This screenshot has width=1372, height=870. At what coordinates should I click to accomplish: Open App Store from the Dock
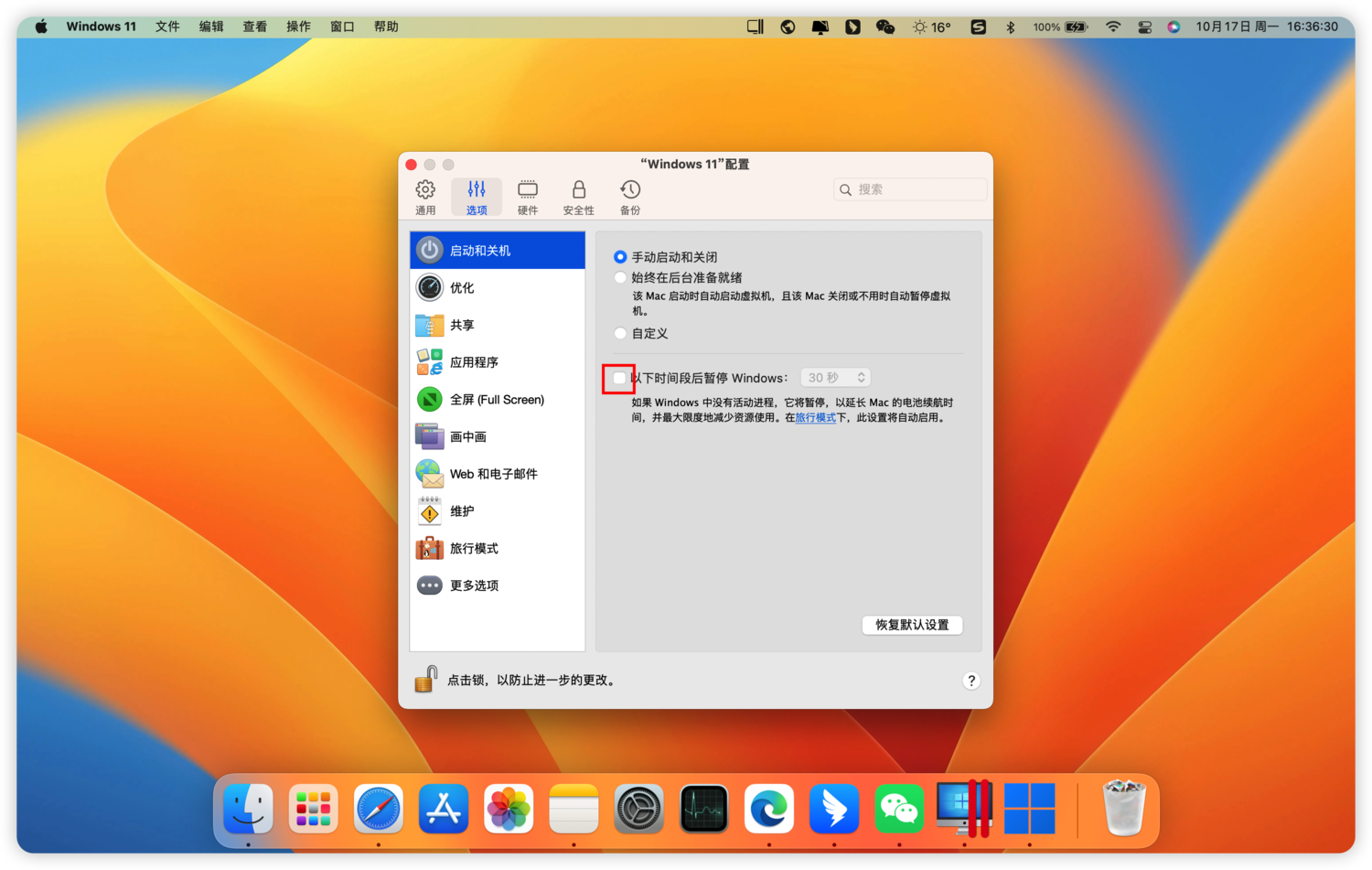444,809
